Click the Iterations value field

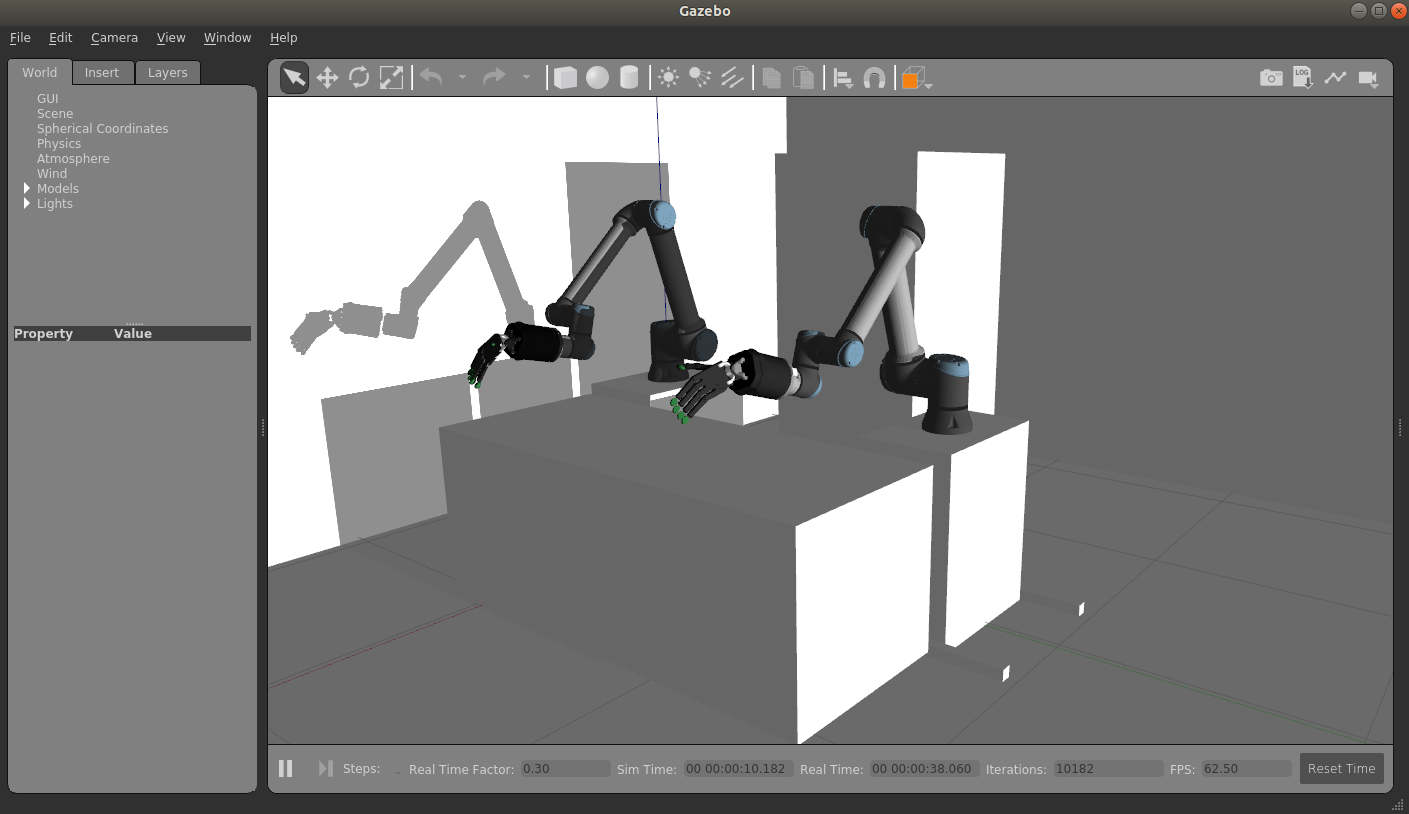pos(1108,769)
